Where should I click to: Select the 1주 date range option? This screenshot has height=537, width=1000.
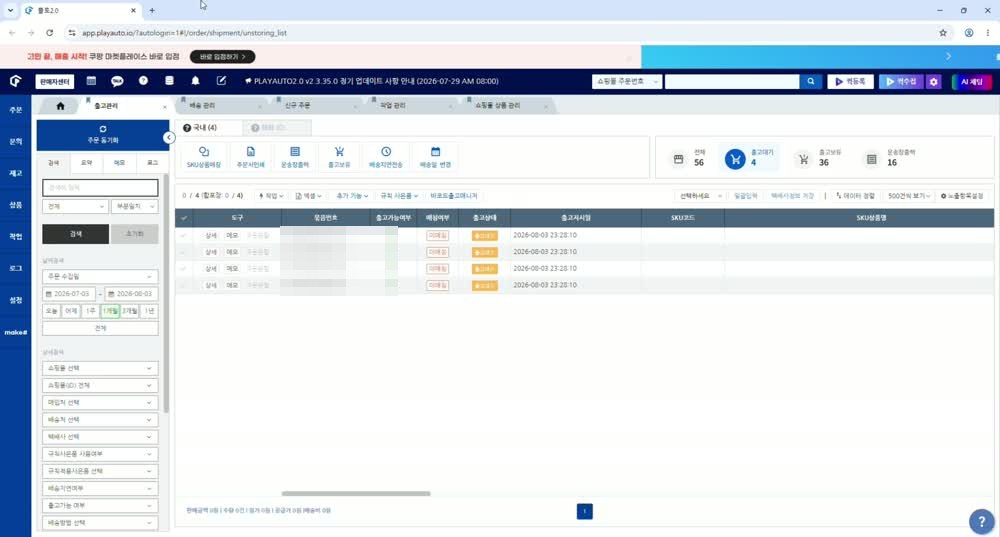click(91, 311)
